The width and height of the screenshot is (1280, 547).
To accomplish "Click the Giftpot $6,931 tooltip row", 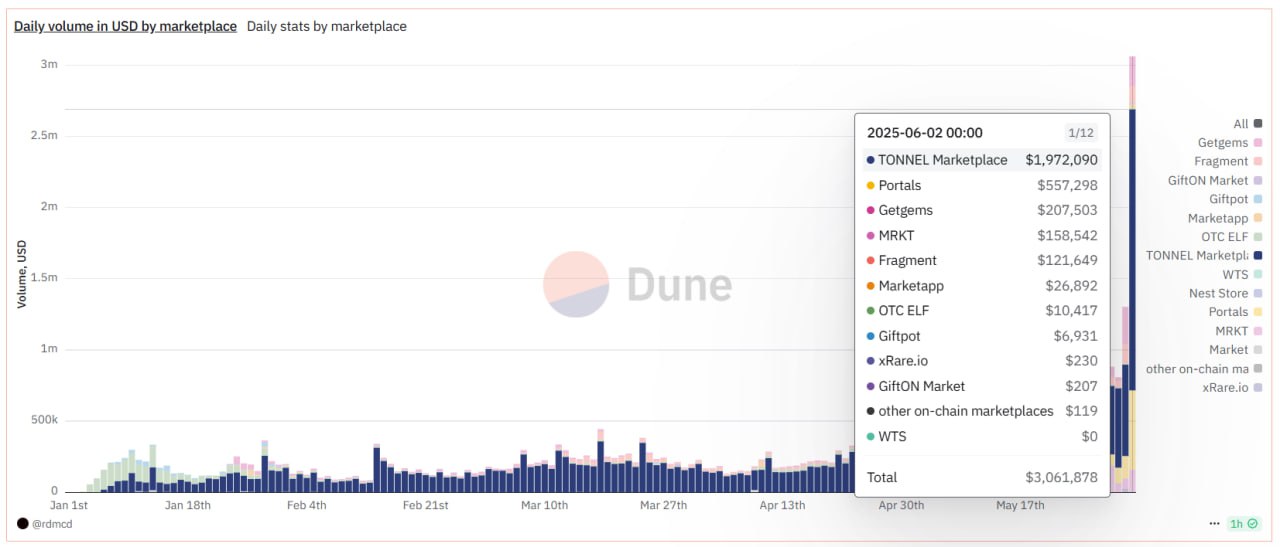I will 982,336.
